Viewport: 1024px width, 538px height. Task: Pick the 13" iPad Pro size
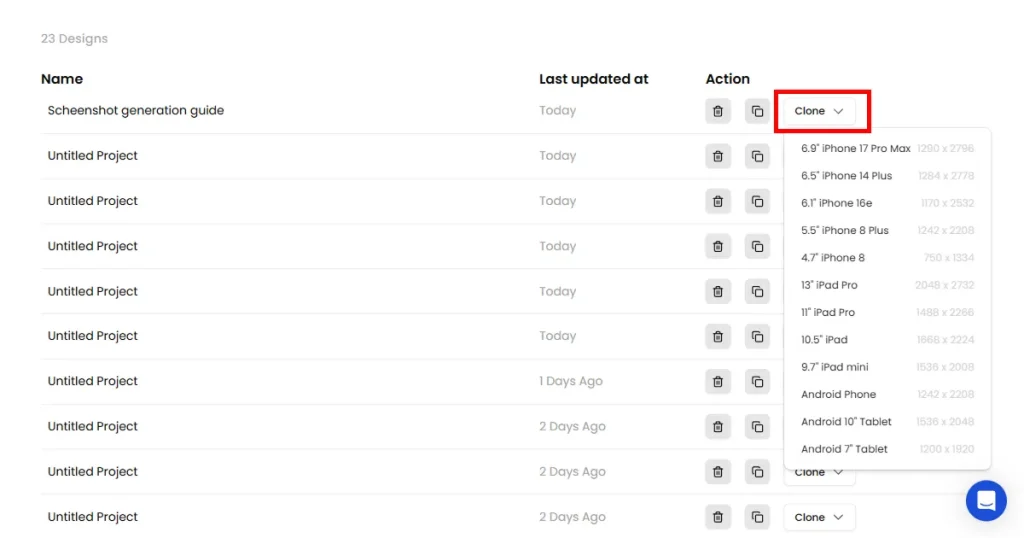point(887,285)
